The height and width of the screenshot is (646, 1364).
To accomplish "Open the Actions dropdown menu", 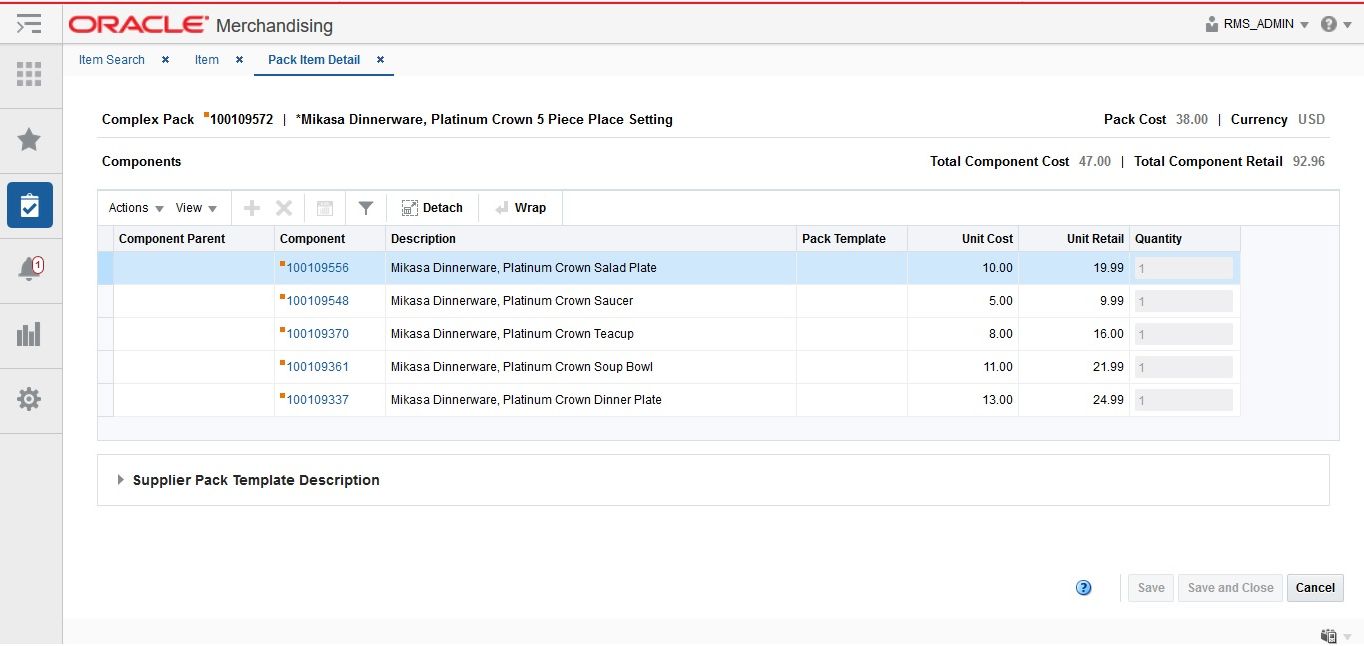I will [x=136, y=208].
